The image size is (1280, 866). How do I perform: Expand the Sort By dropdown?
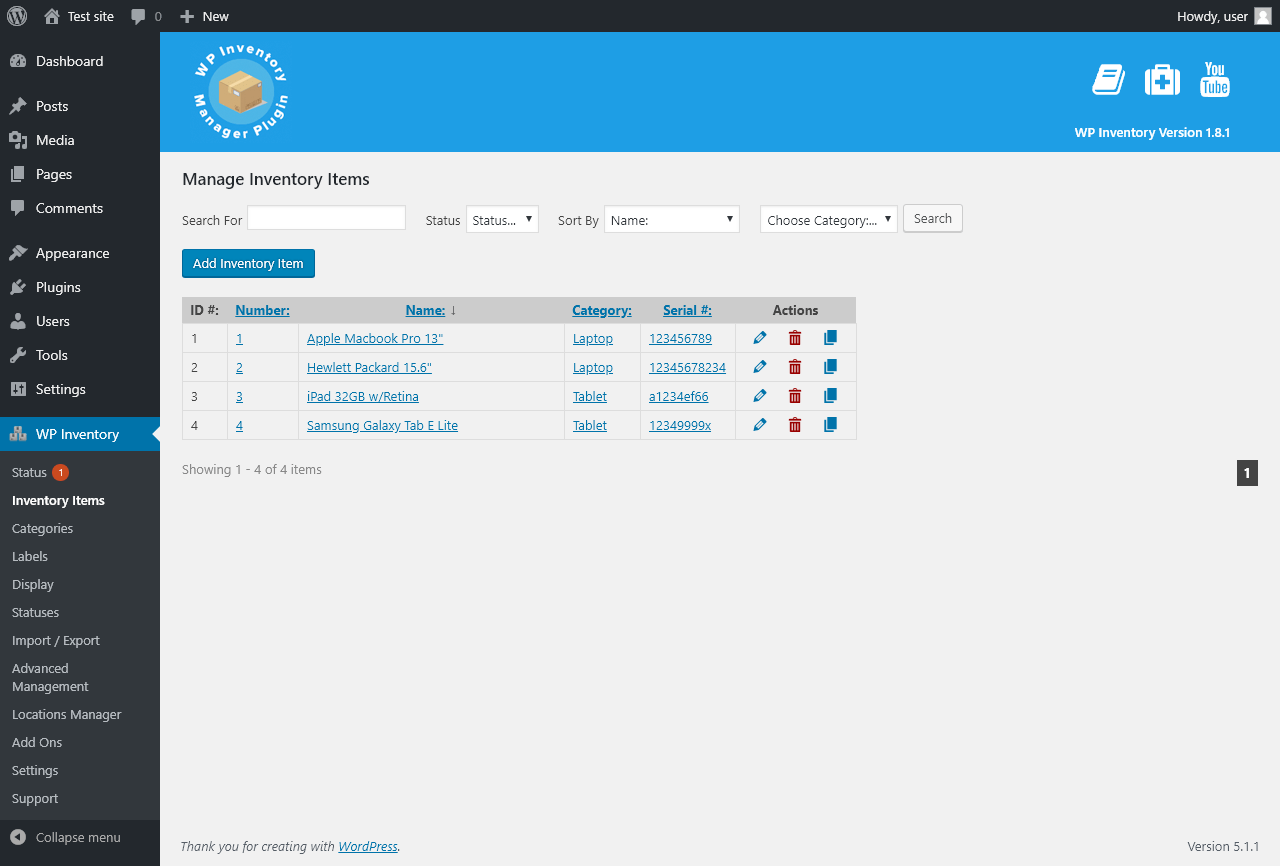[672, 220]
